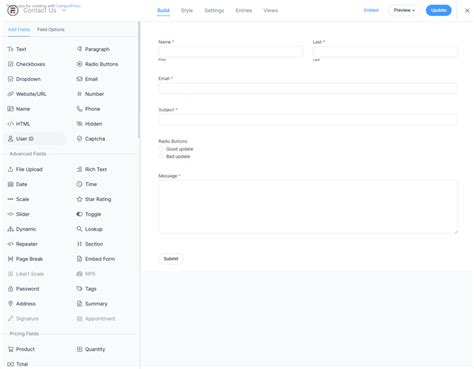Viewport: 474px width, 369px height.
Task: Add a Repeater field
Action: 22,244
